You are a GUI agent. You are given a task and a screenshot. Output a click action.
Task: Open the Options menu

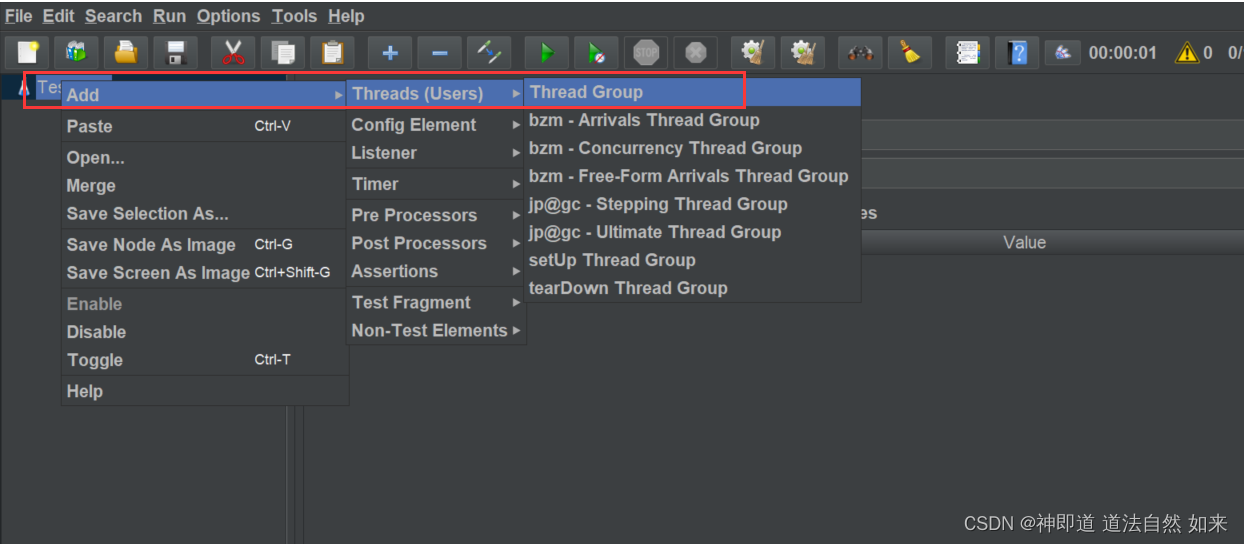pyautogui.click(x=228, y=16)
